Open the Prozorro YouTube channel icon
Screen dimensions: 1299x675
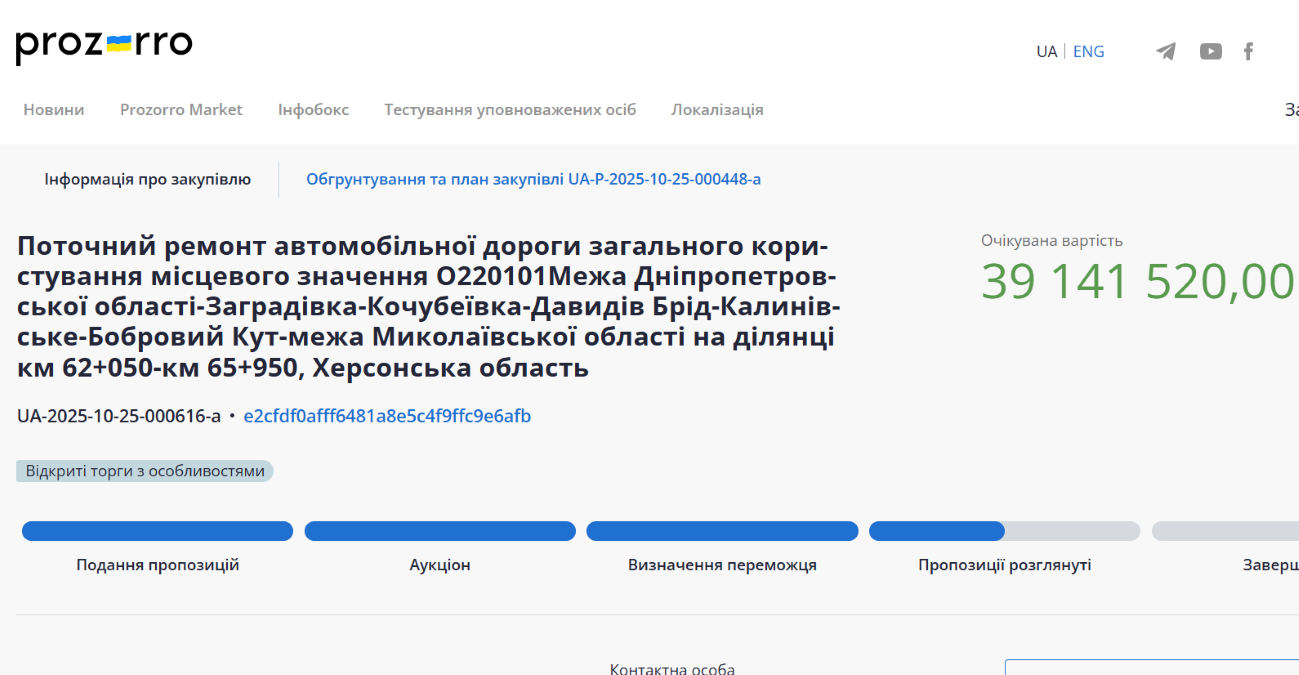click(x=1210, y=51)
